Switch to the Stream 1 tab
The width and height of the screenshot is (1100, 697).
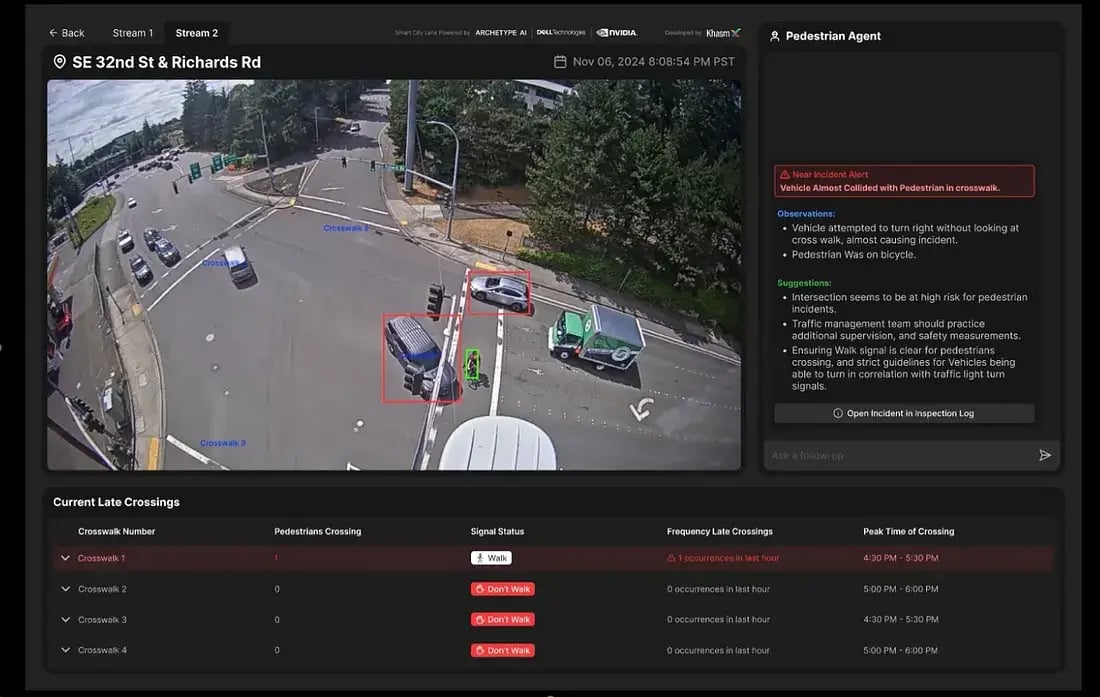(x=133, y=33)
